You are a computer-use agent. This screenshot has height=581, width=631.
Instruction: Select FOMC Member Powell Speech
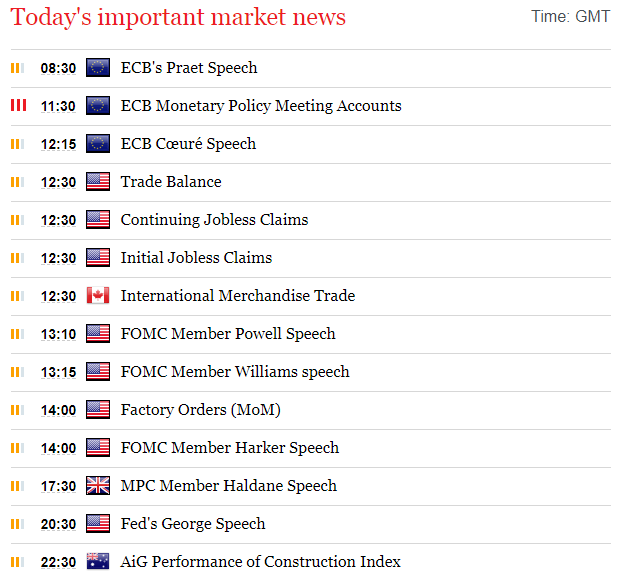coord(228,334)
